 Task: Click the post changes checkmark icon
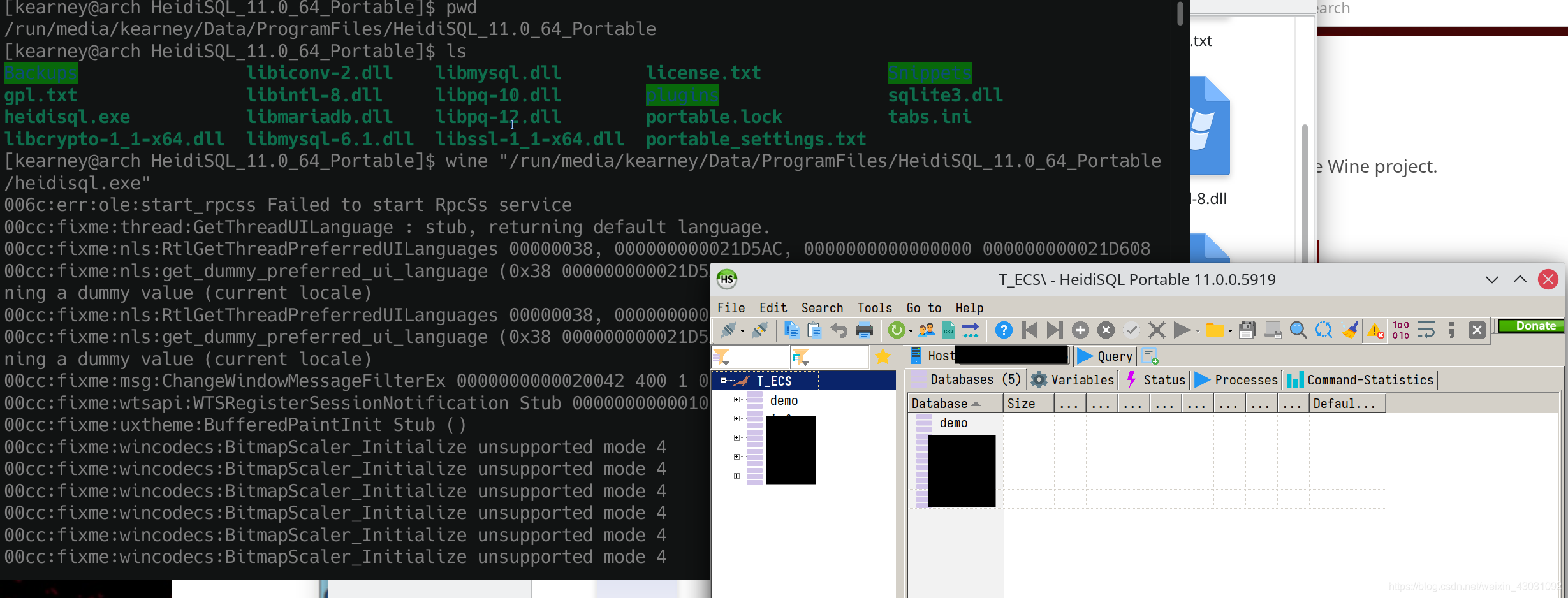point(1131,330)
